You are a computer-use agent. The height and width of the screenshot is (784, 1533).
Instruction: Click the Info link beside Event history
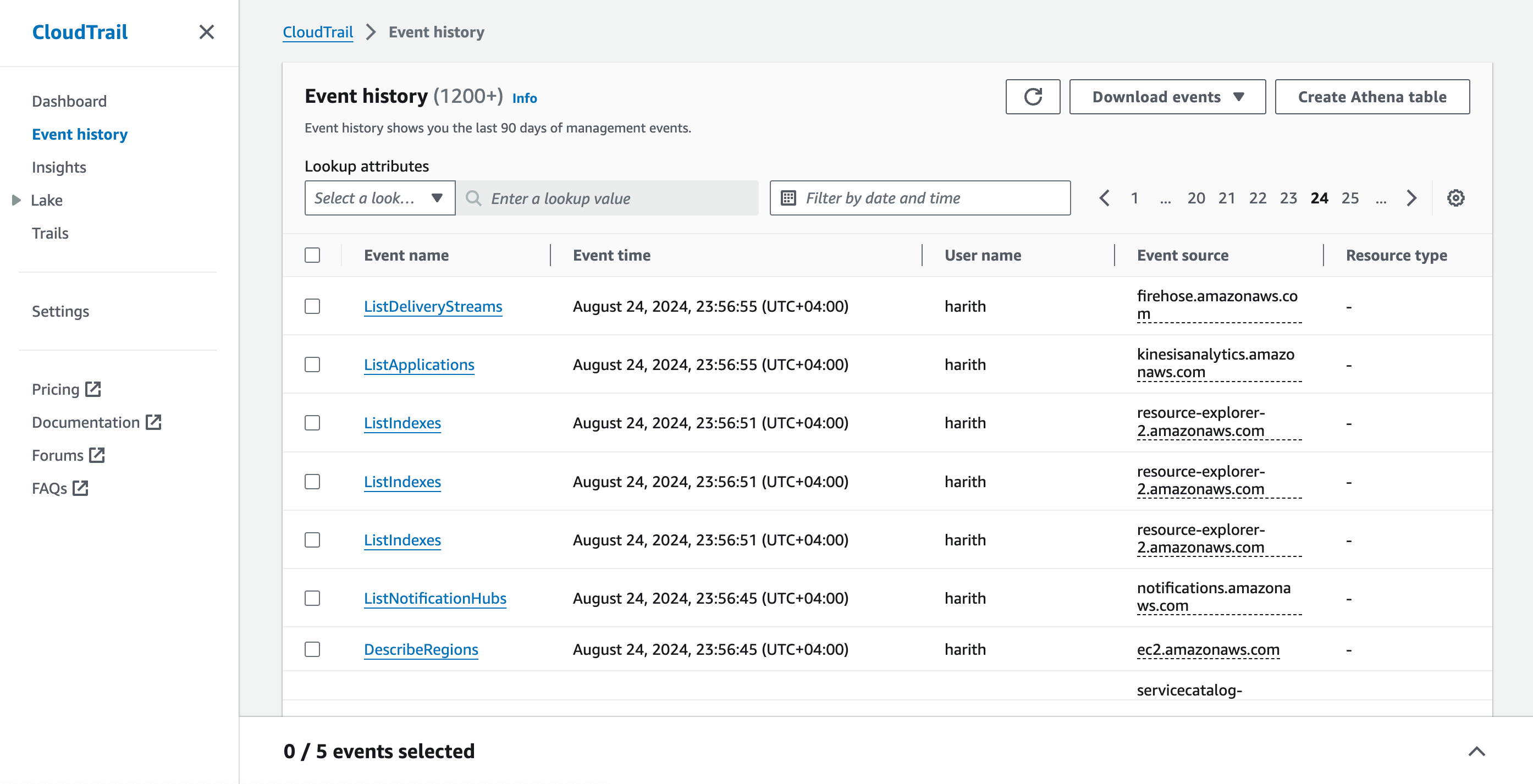tap(525, 98)
